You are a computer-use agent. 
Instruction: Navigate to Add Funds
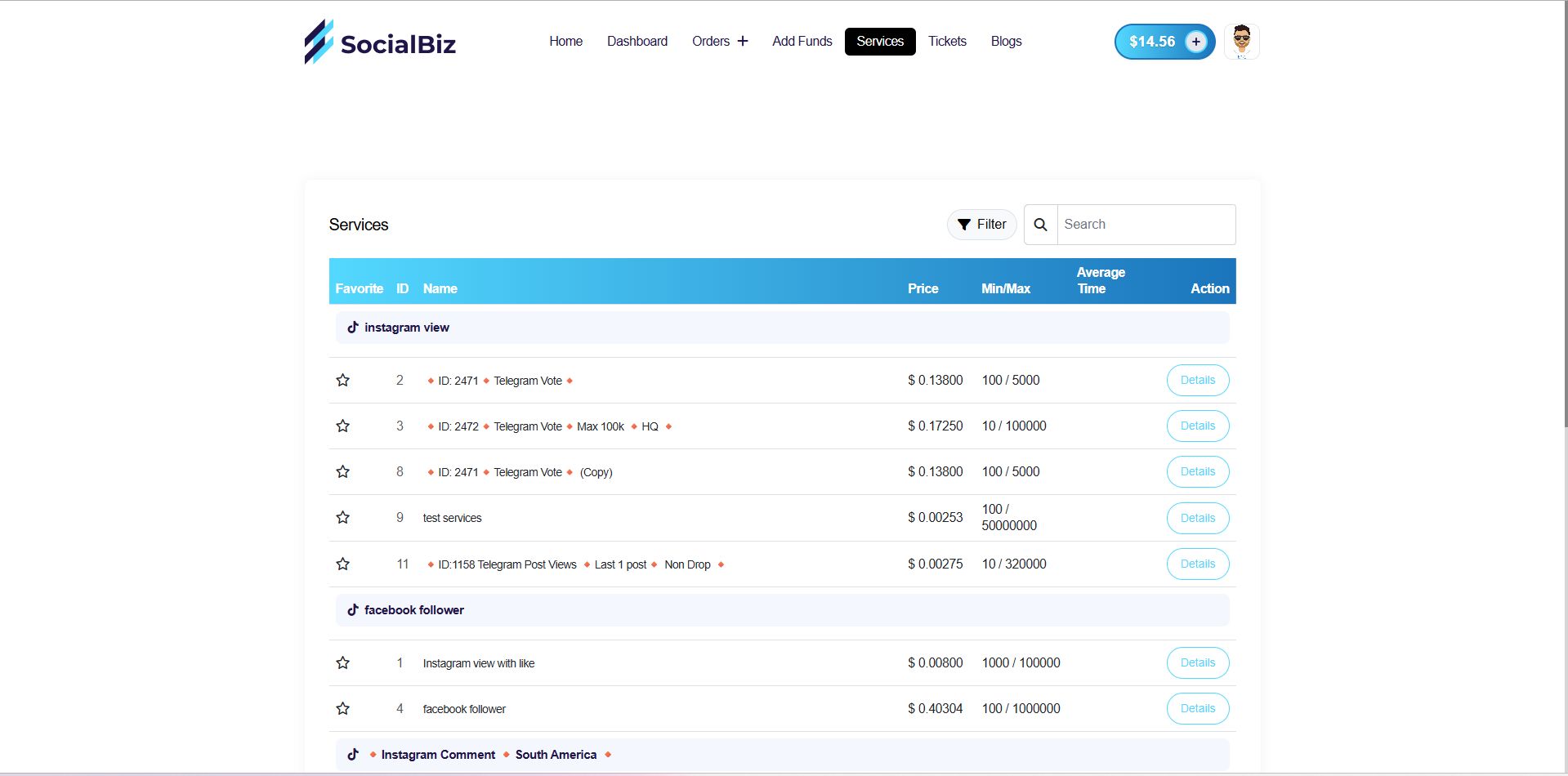[802, 42]
